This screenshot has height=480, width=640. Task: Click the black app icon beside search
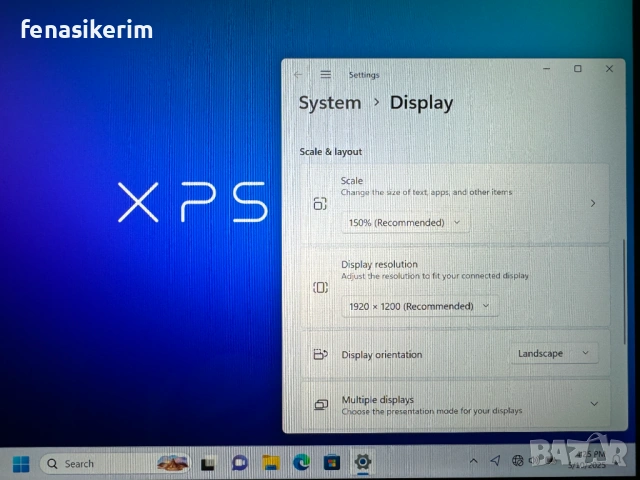[208, 463]
